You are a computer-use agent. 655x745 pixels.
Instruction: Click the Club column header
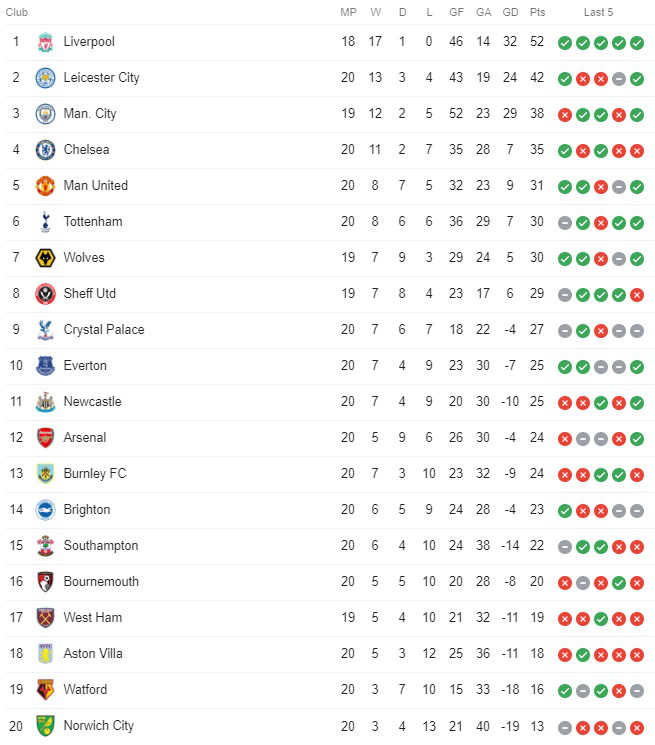(17, 12)
